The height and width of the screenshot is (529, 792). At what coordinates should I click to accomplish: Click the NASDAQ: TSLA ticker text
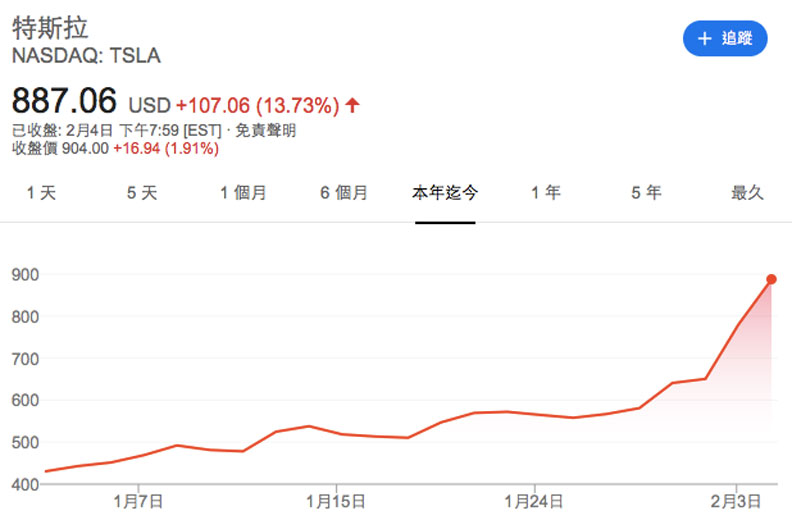(86, 56)
